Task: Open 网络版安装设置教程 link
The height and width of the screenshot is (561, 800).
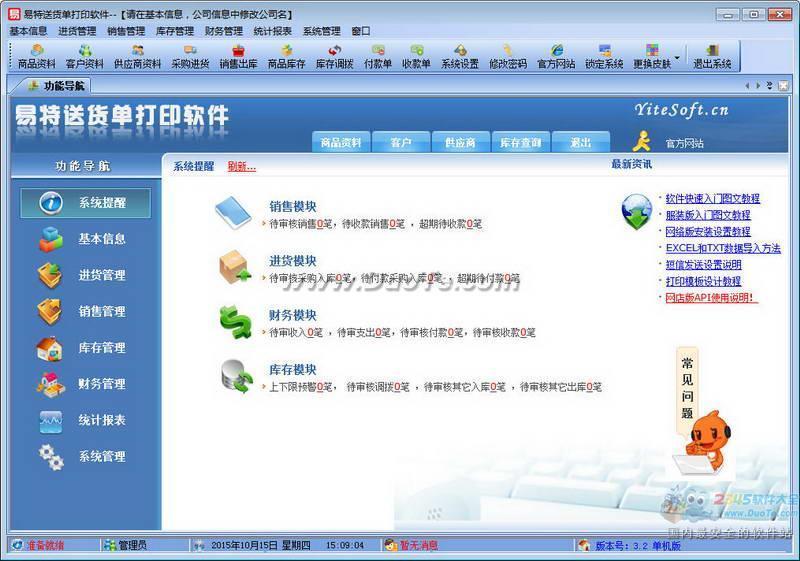Action: (x=708, y=232)
